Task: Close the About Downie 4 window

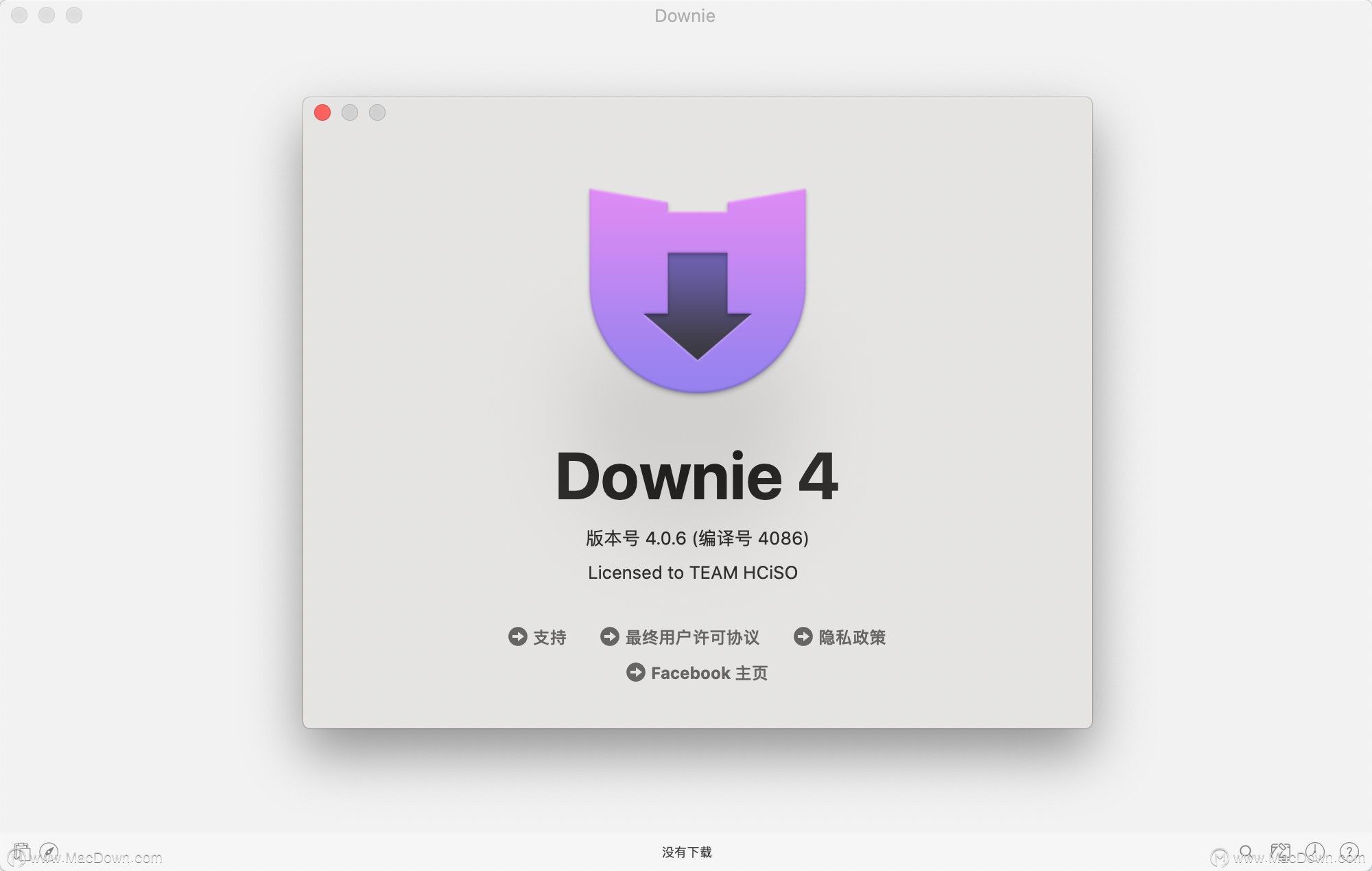Action: click(322, 112)
